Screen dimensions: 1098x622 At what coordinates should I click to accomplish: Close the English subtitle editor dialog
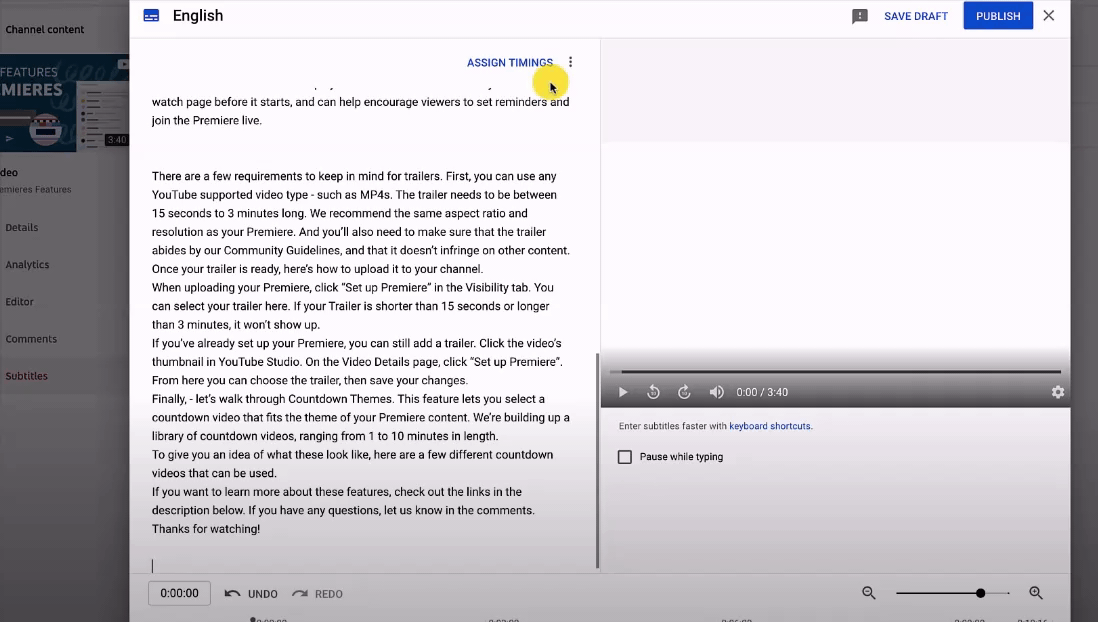1048,15
